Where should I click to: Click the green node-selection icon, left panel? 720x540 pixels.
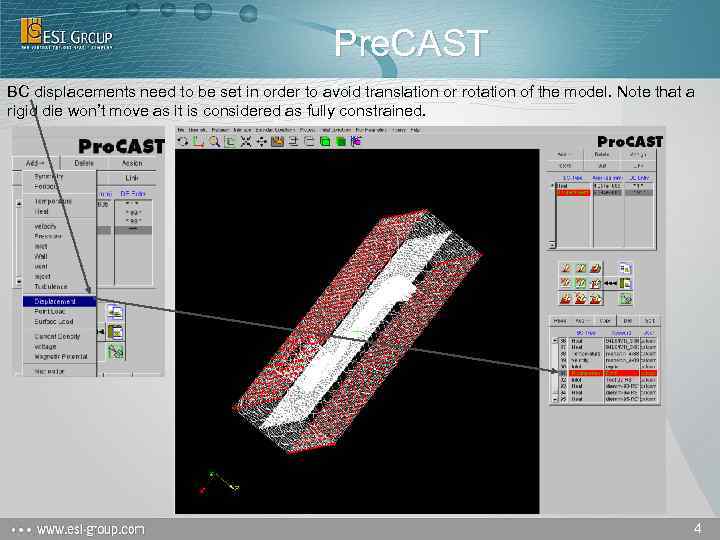point(116,352)
